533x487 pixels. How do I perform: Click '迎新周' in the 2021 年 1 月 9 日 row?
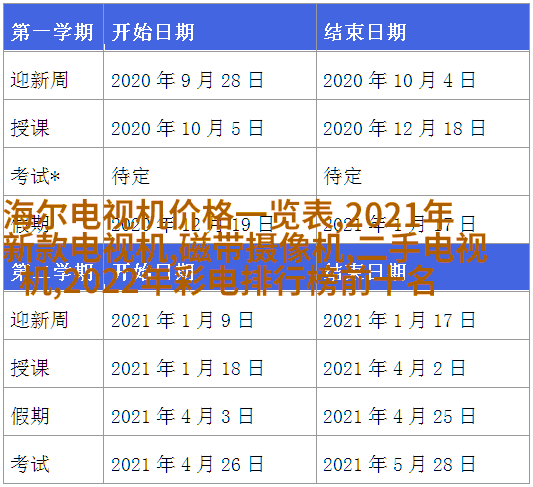click(x=39, y=320)
